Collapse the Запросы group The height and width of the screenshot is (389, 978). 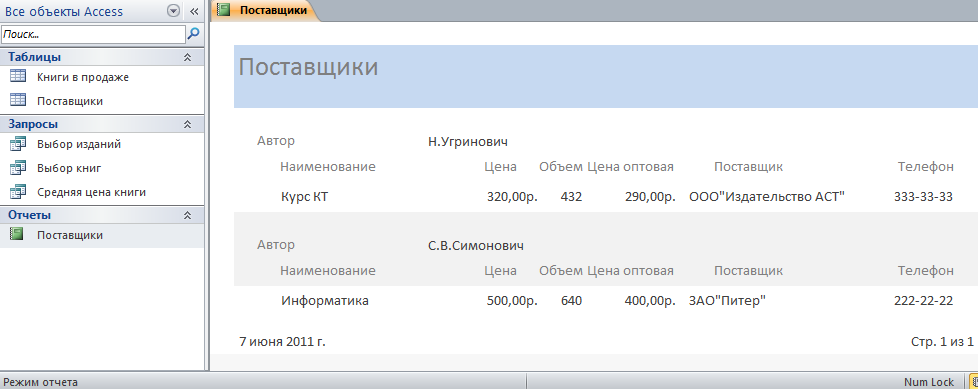(186, 124)
